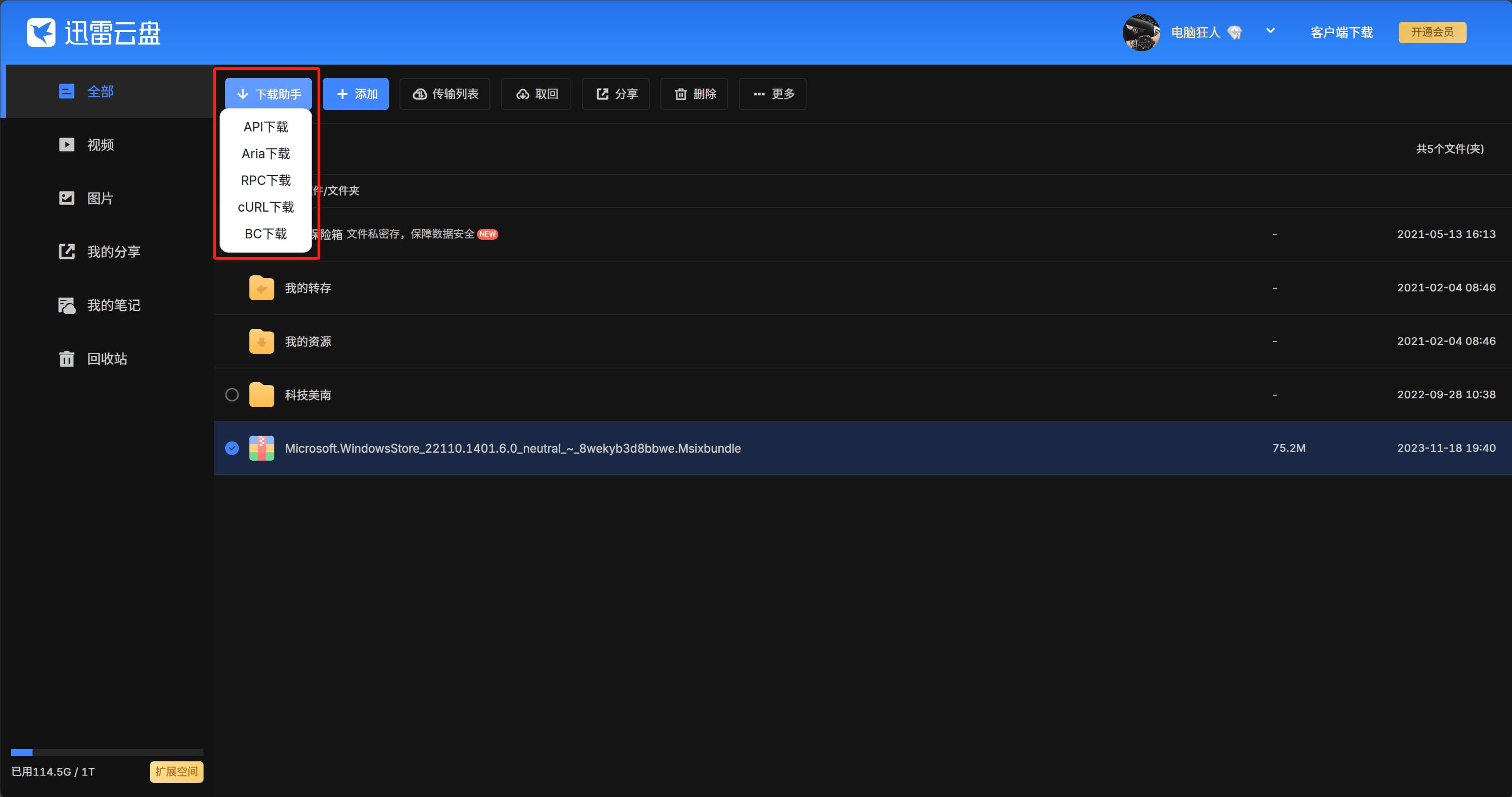The height and width of the screenshot is (797, 1512).
Task: Click the 共5个文件(夹) count text
Action: (1450, 149)
